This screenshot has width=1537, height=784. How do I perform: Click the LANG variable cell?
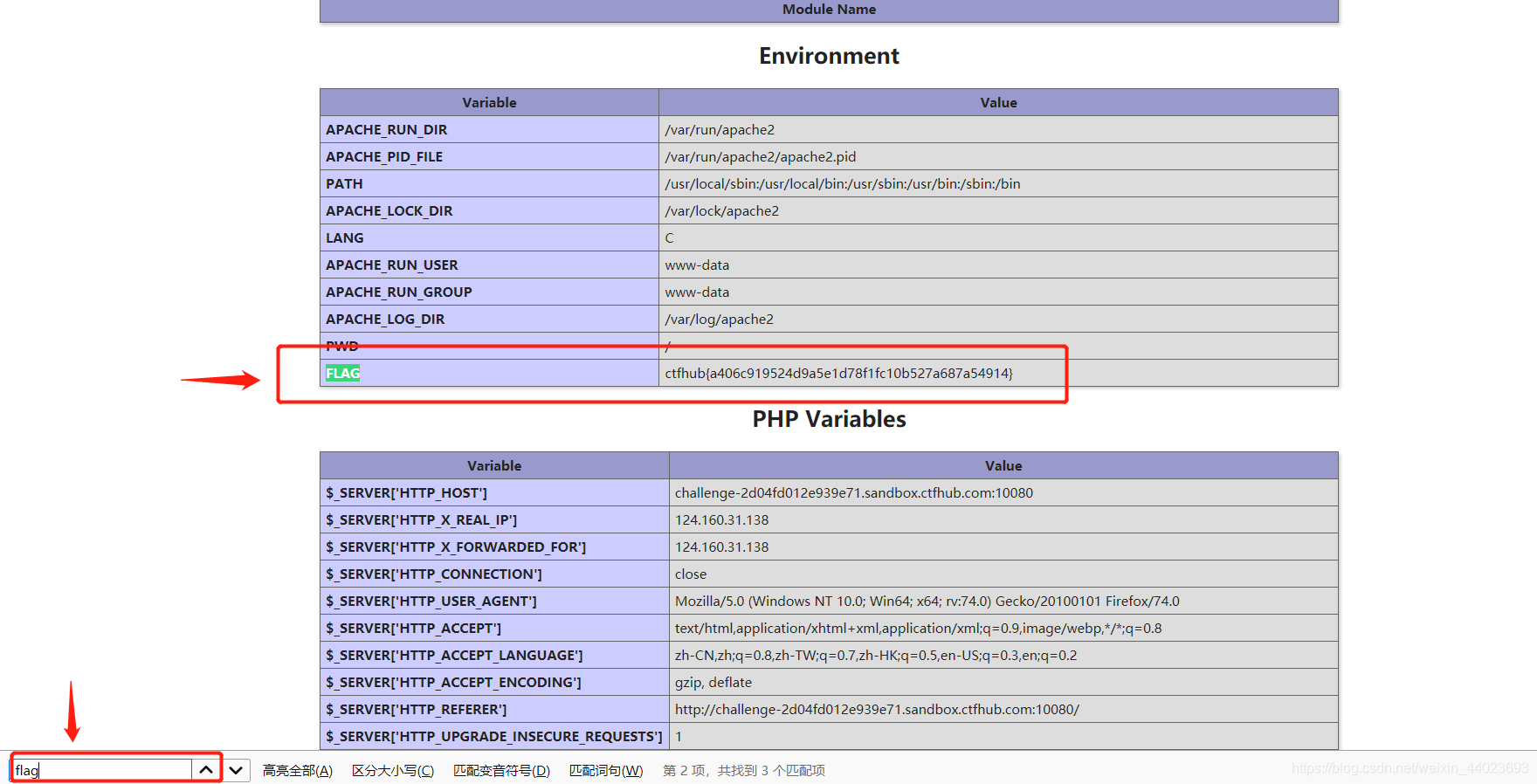489,237
